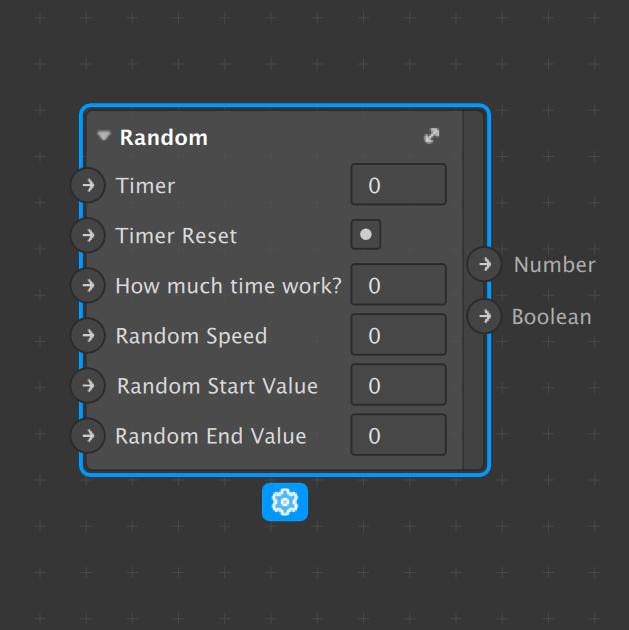Toggle the Timer Reset checkbox
The image size is (629, 630).
click(366, 235)
